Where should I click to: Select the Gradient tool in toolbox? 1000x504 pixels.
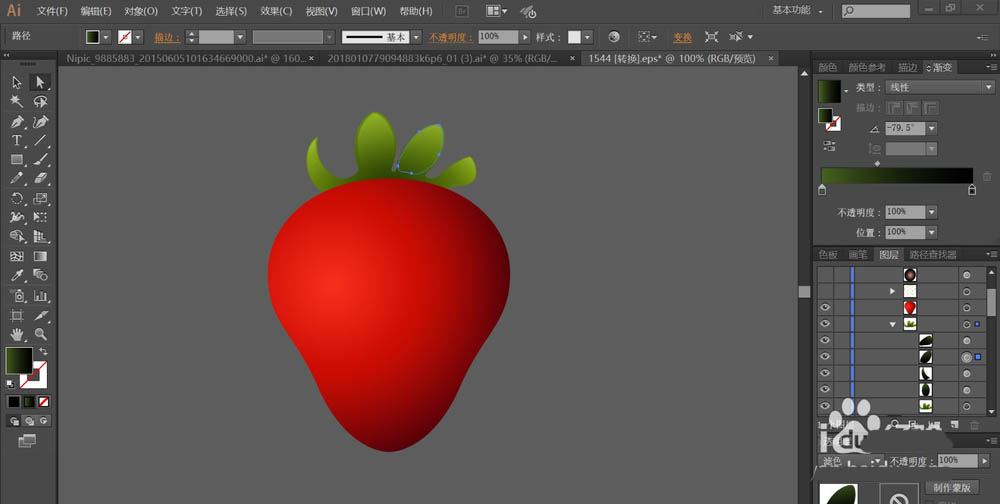40,256
